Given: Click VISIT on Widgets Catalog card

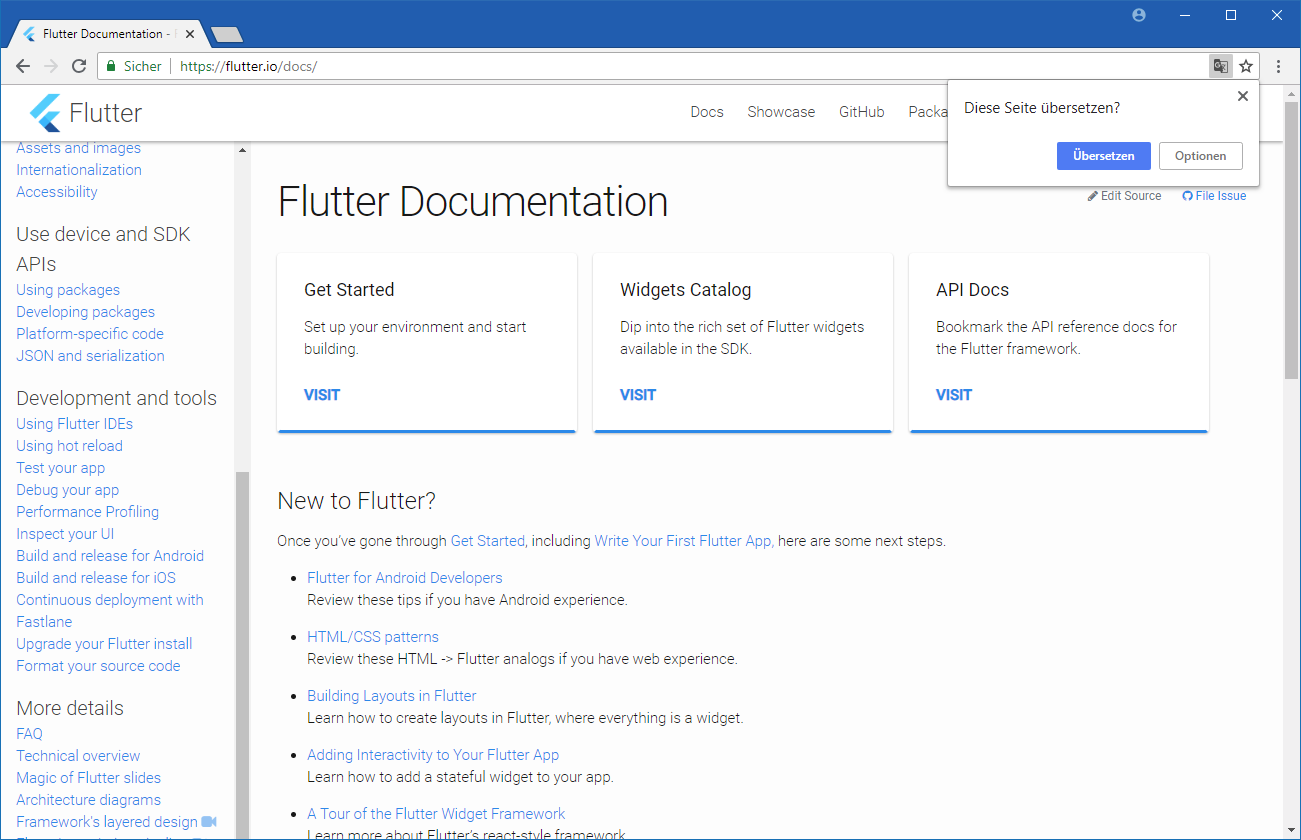Looking at the screenshot, I should 638,395.
